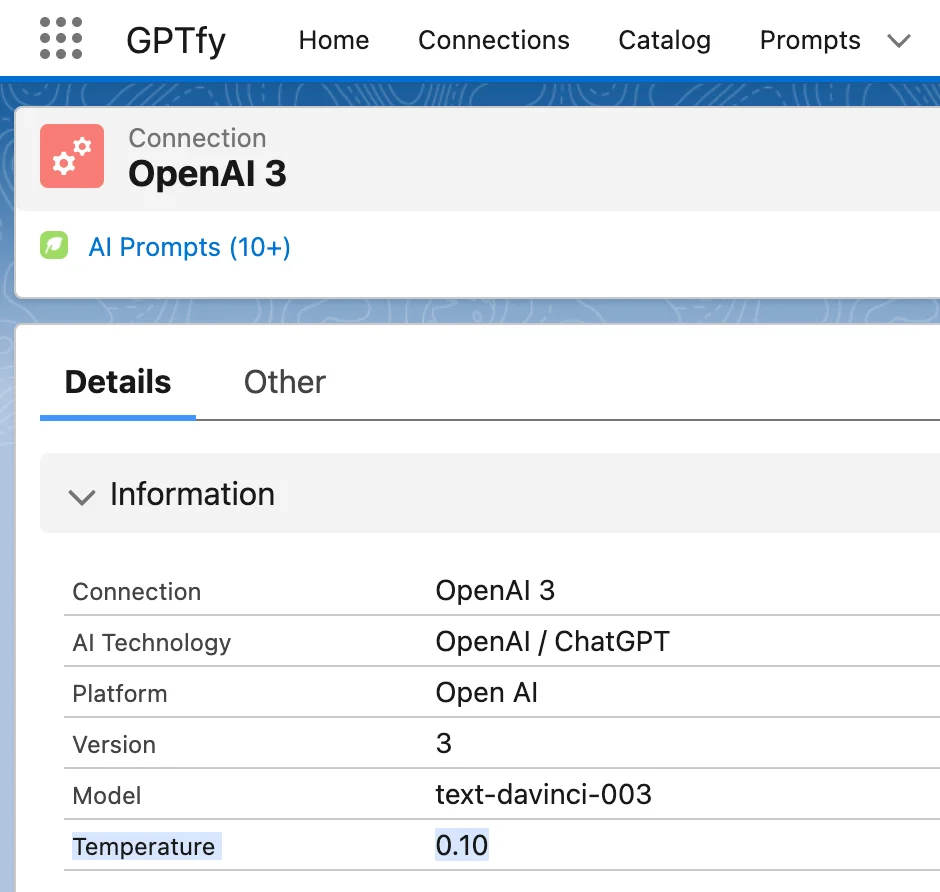Click the Model value text-davinci-003

coord(543,795)
